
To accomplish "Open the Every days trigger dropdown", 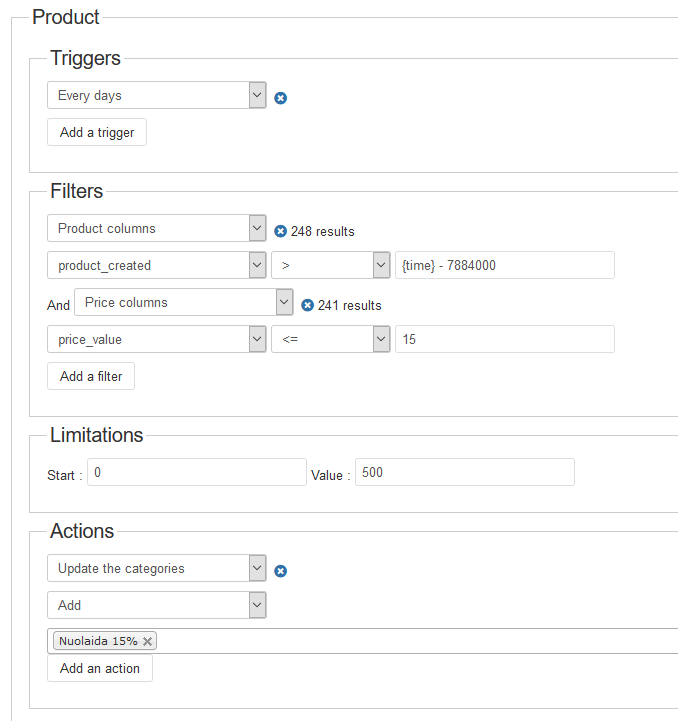I will 157,95.
